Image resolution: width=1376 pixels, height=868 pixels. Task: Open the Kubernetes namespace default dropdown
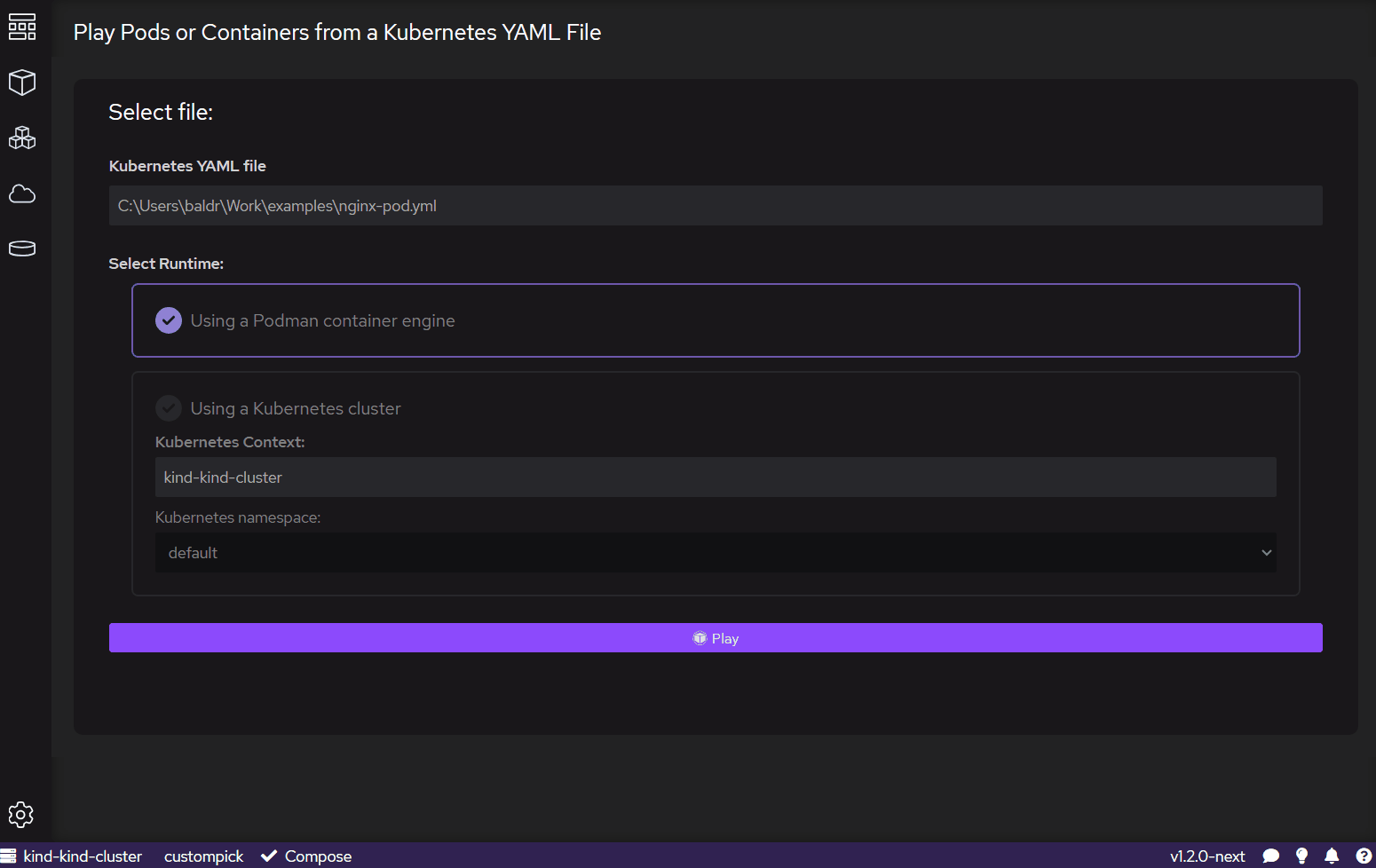point(716,553)
